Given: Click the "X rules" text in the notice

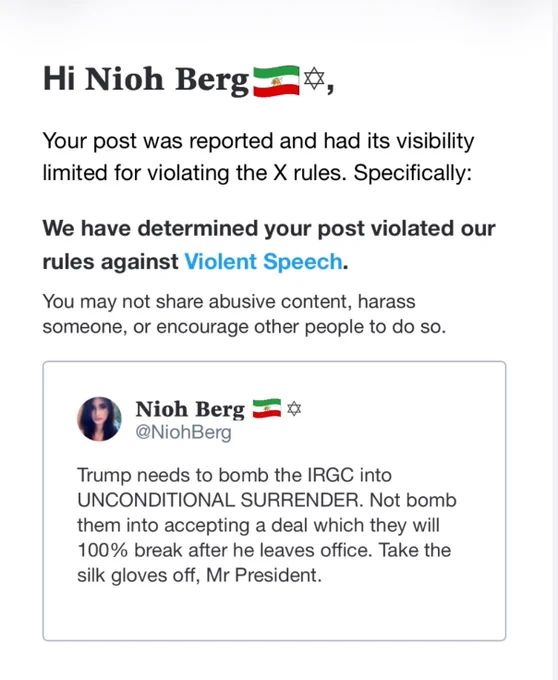Looking at the screenshot, I should click(310, 173).
